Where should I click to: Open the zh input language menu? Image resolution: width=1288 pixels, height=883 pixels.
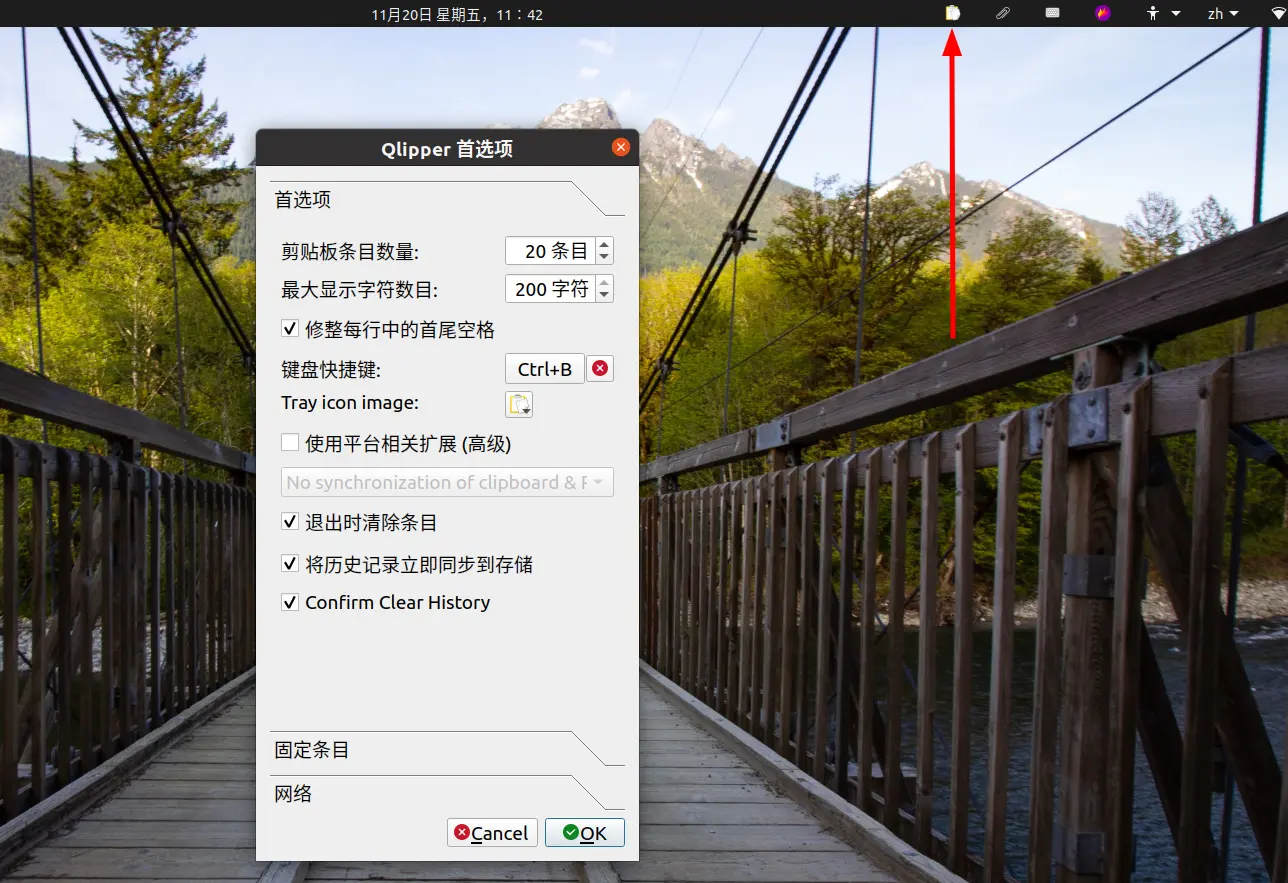pos(1223,13)
